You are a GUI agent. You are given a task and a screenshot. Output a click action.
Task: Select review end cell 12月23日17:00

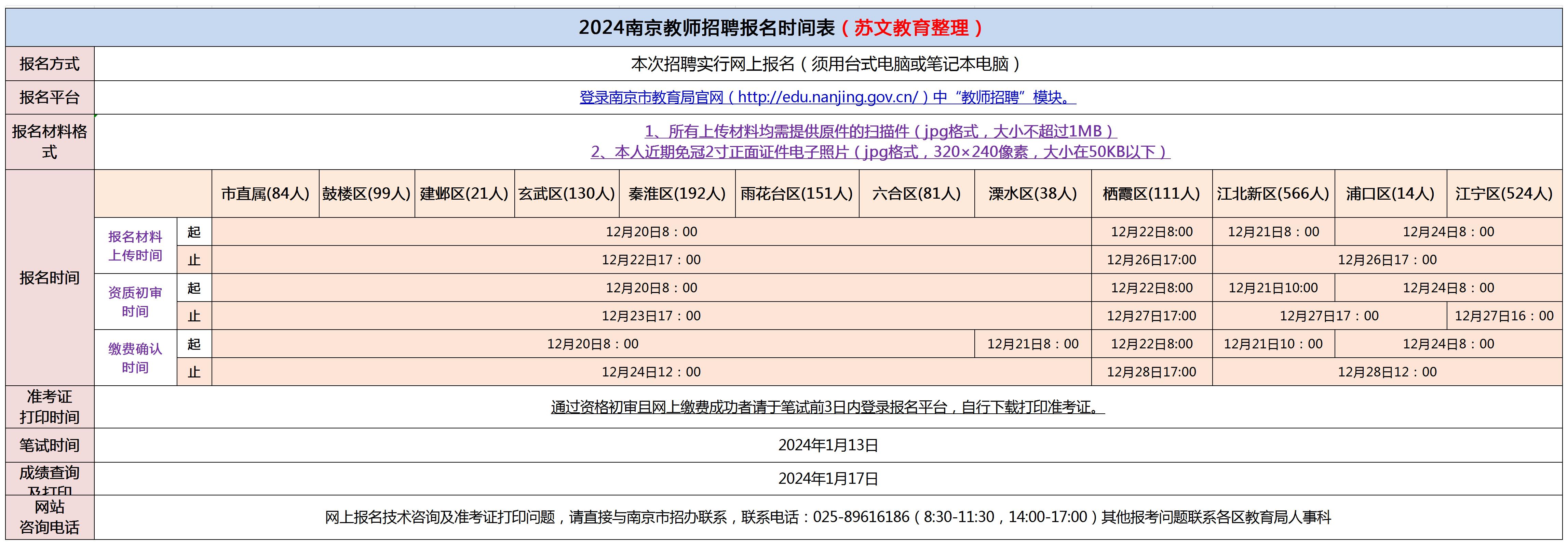[x=651, y=316]
